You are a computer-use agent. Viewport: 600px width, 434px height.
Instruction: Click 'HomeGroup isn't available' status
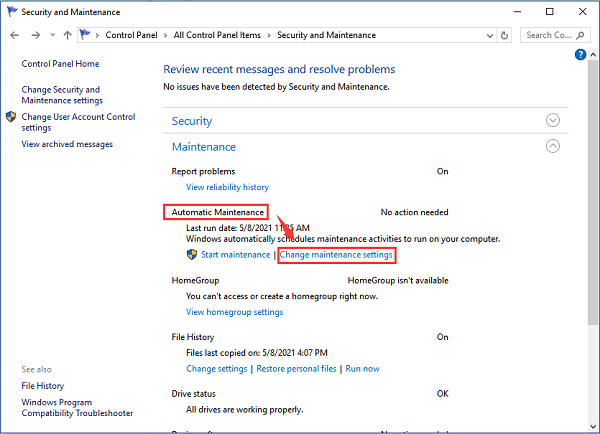(x=398, y=281)
